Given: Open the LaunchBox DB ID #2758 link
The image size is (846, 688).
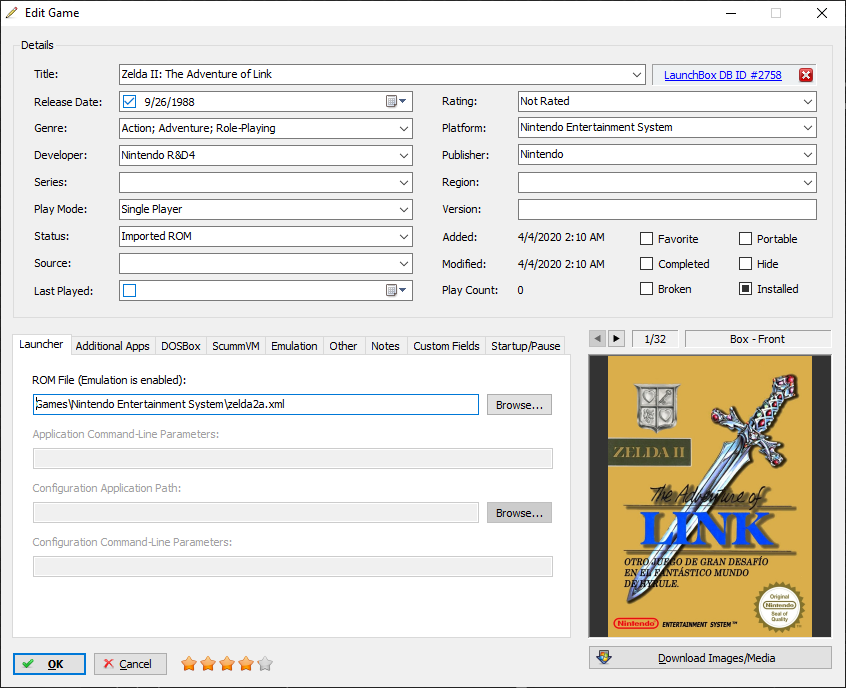Looking at the screenshot, I should [722, 75].
